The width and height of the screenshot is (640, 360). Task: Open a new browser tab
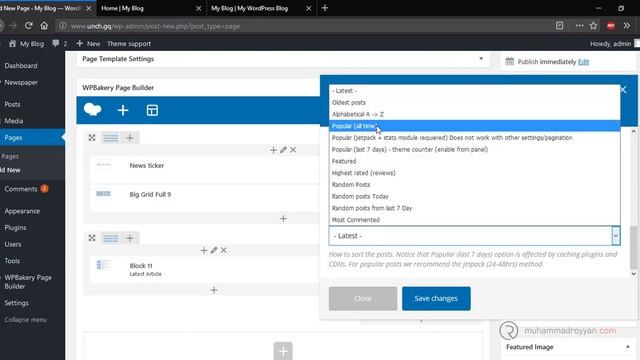click(x=324, y=8)
